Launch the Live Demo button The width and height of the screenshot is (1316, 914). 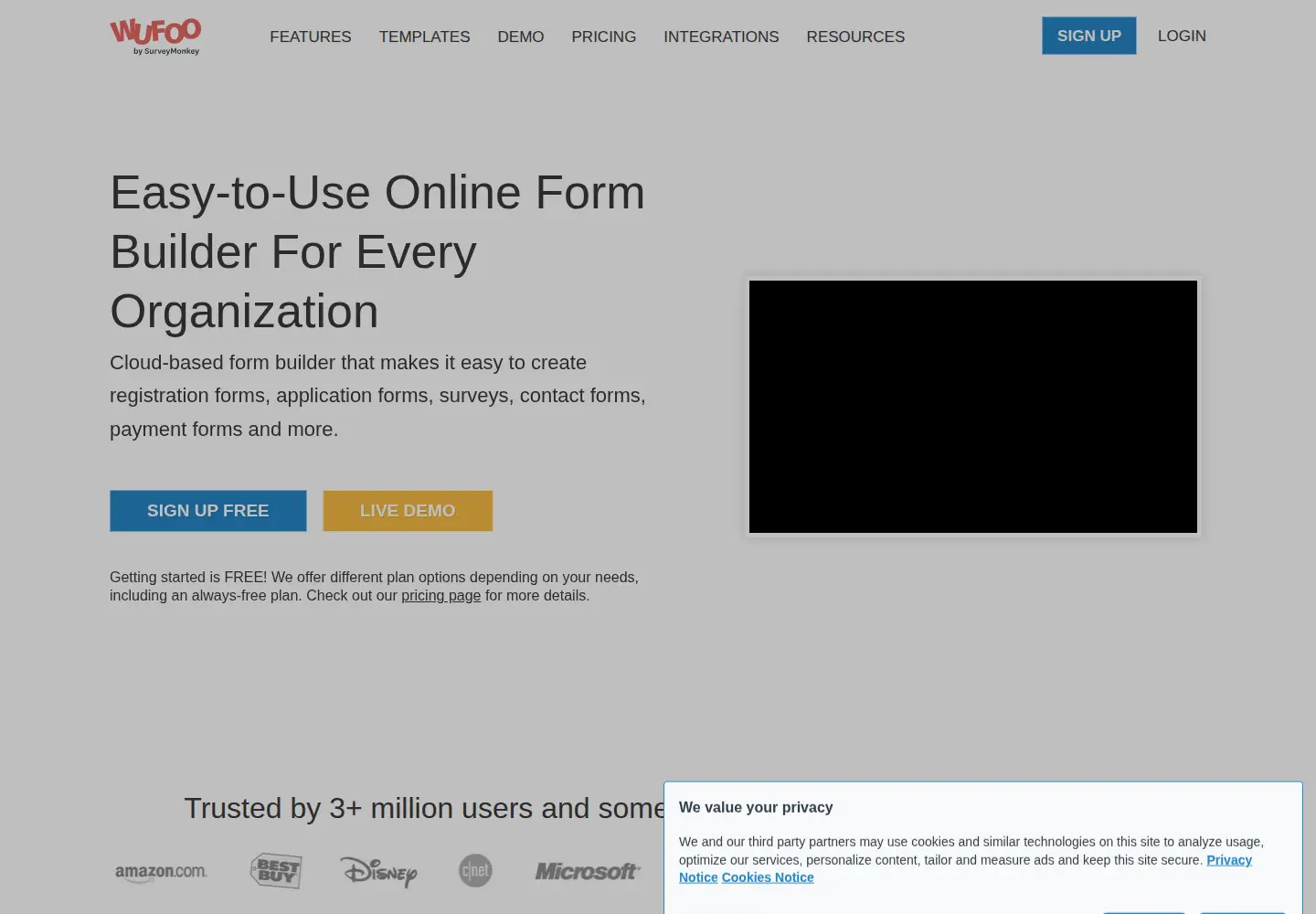click(x=408, y=511)
